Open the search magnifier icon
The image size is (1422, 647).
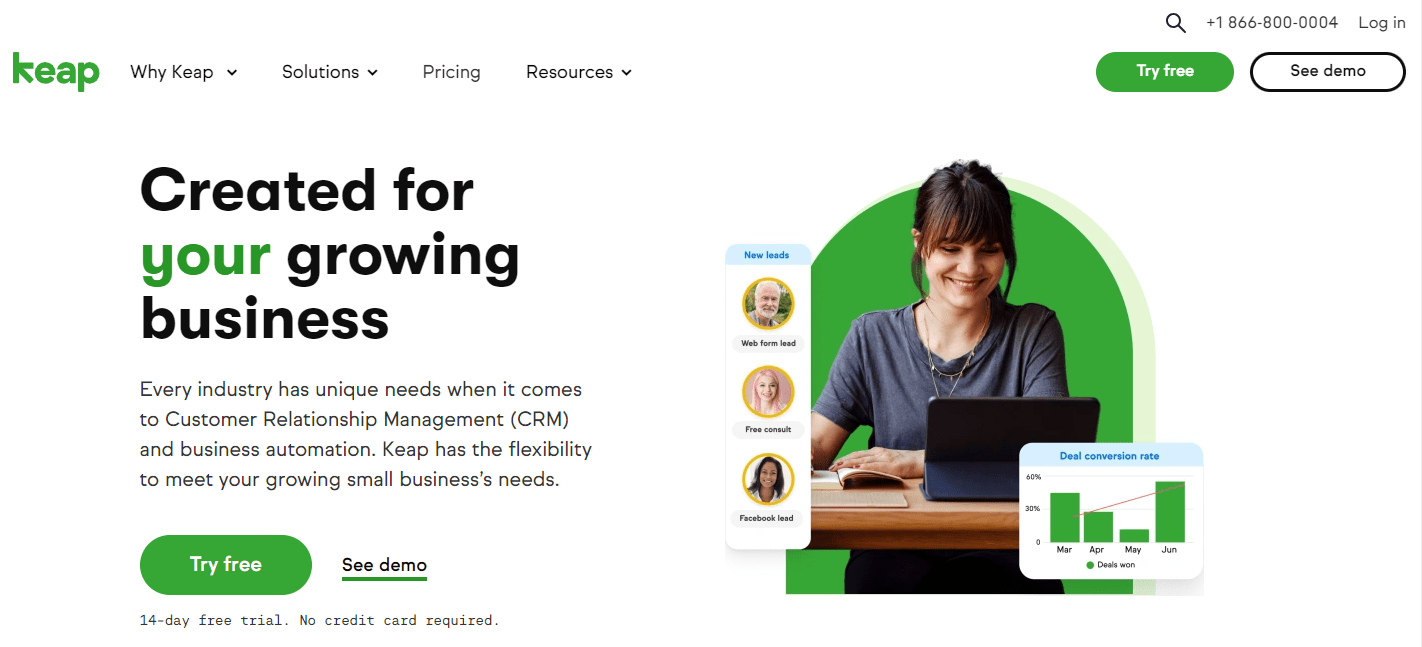pos(1176,23)
